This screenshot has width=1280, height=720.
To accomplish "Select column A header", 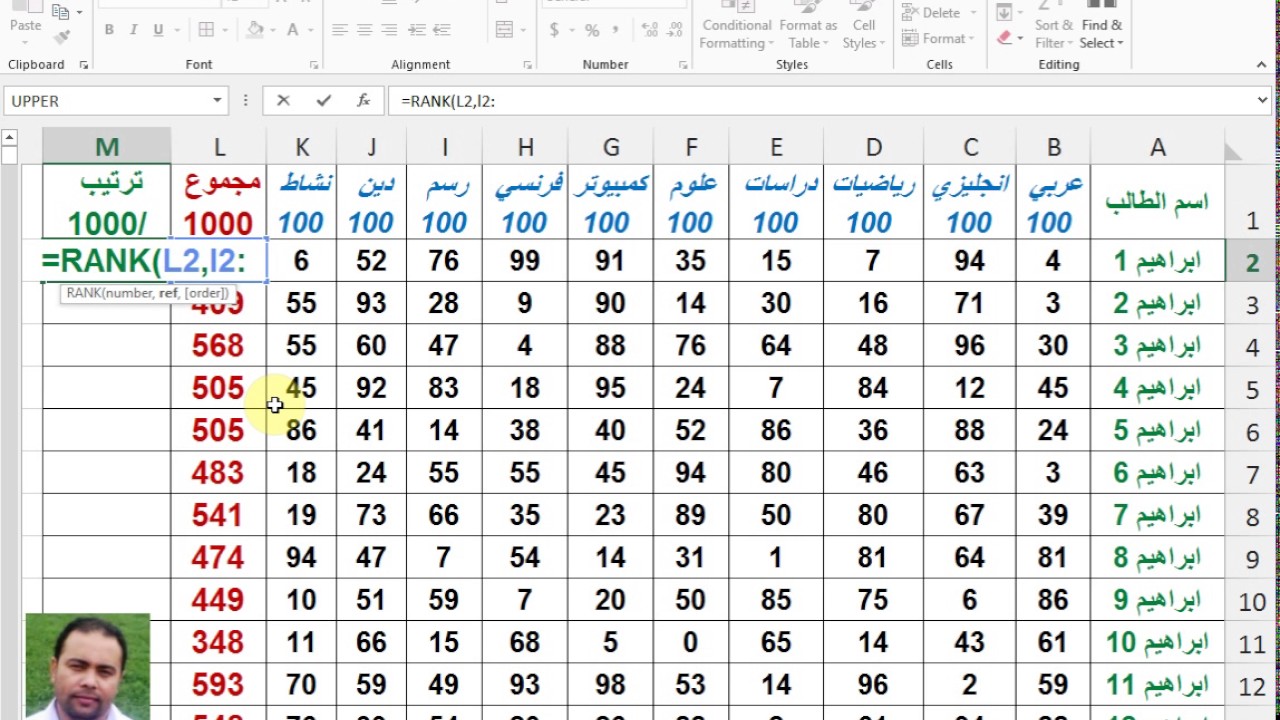I will 1157,148.
